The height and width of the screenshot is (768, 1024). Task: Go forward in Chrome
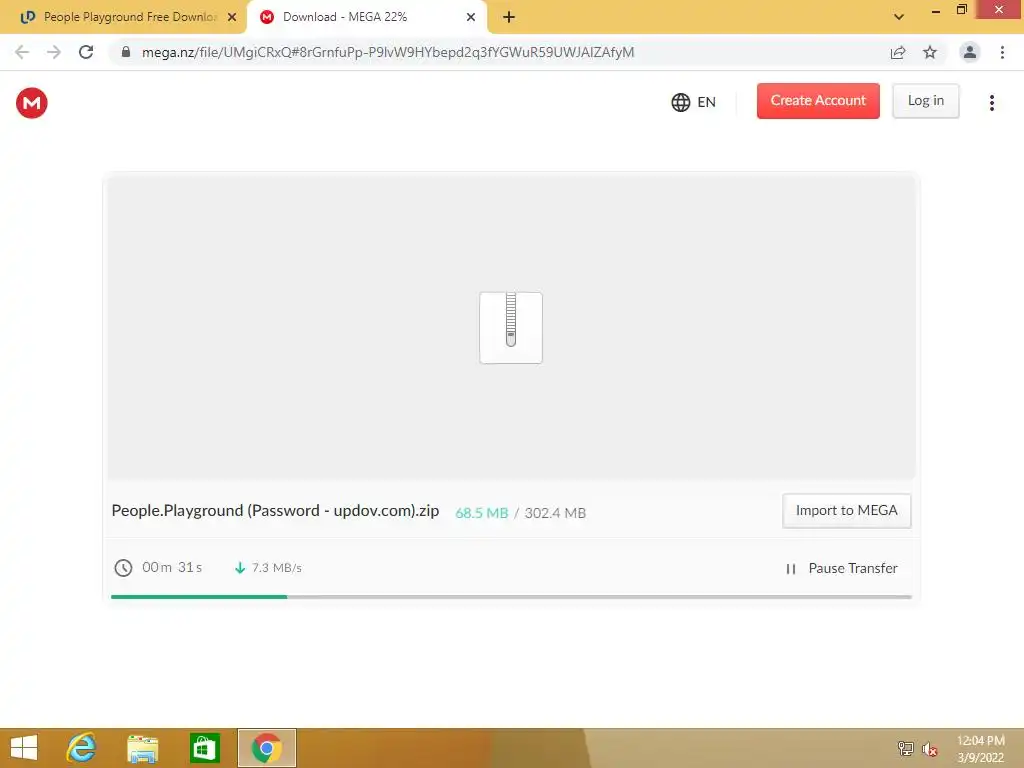[54, 52]
